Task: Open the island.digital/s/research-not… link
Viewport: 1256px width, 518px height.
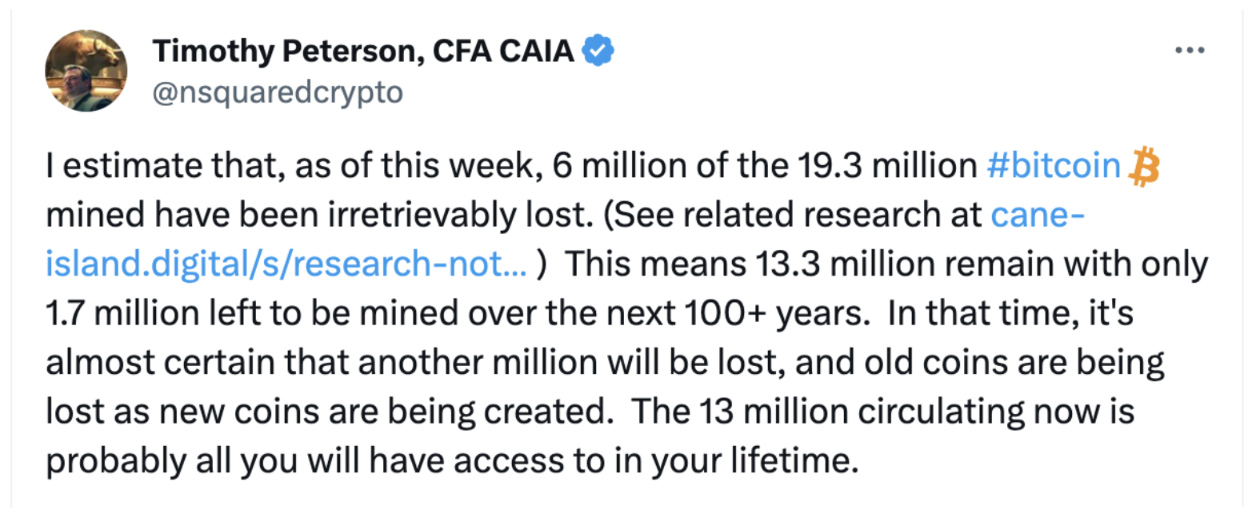Action: tap(286, 264)
